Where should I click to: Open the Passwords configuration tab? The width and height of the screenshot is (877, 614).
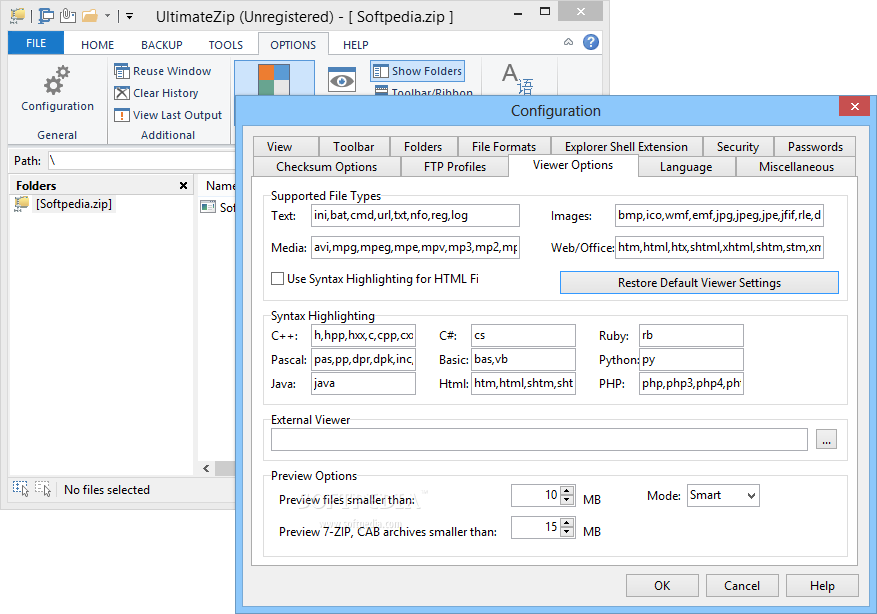click(x=815, y=147)
